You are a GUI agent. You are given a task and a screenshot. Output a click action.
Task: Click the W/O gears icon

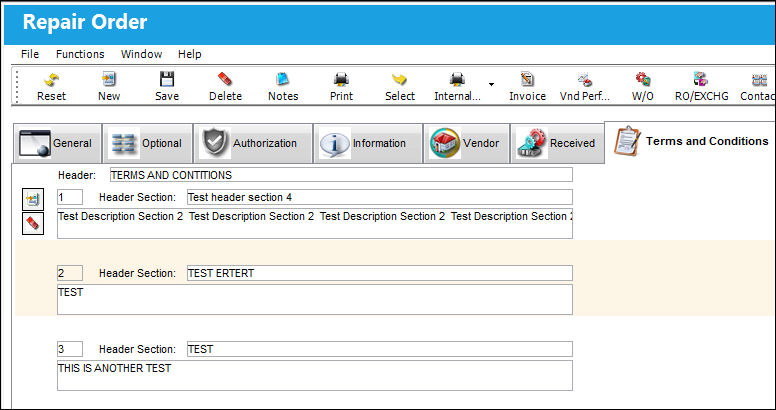[643, 79]
